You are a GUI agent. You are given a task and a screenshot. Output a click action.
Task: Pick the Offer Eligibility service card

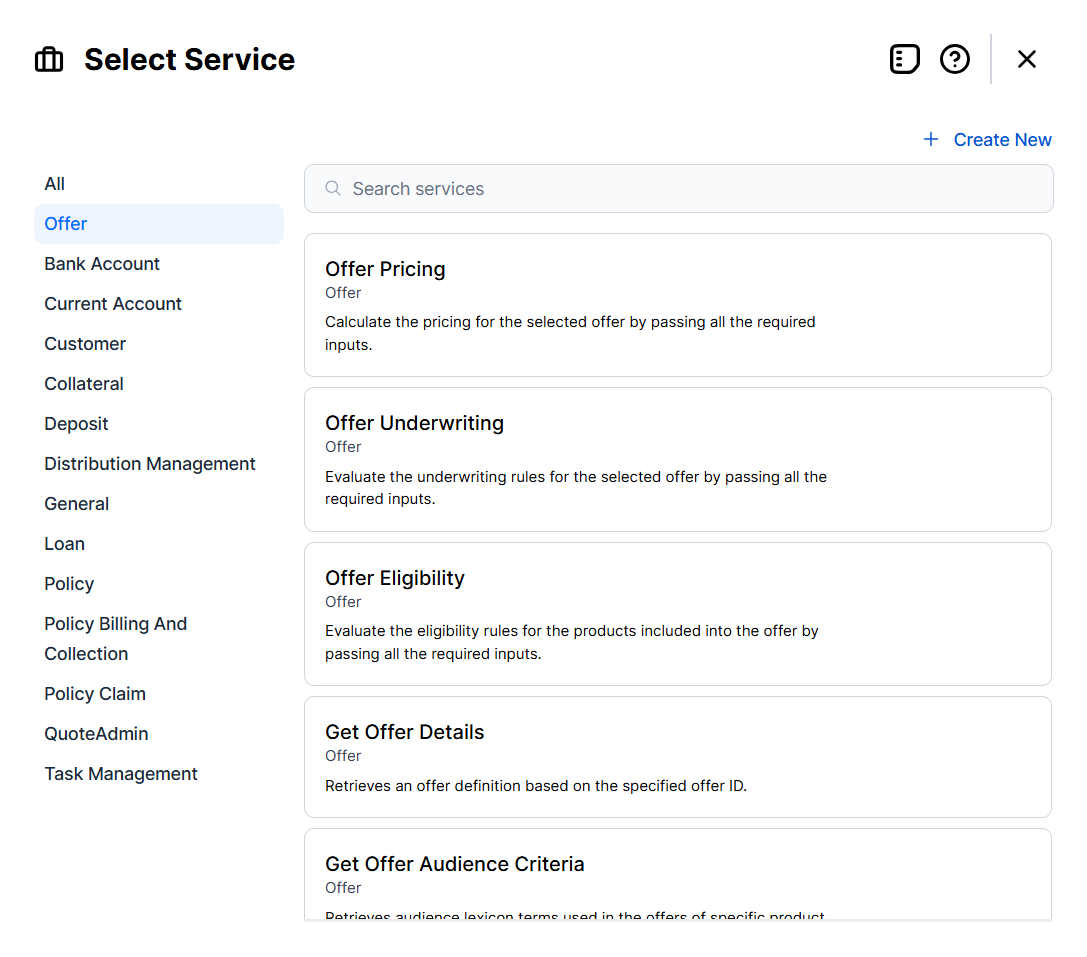pos(677,614)
